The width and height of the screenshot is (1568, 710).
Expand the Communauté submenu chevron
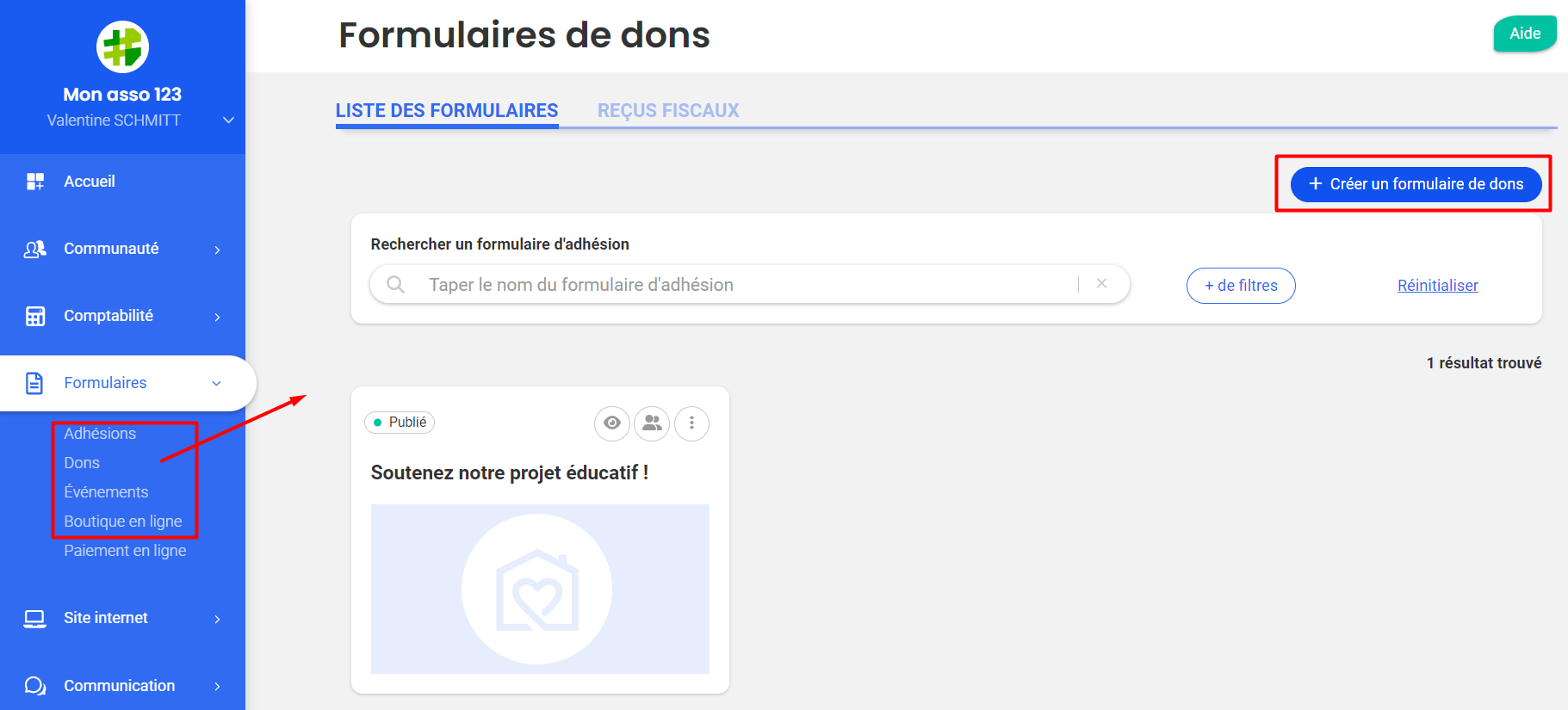(217, 250)
